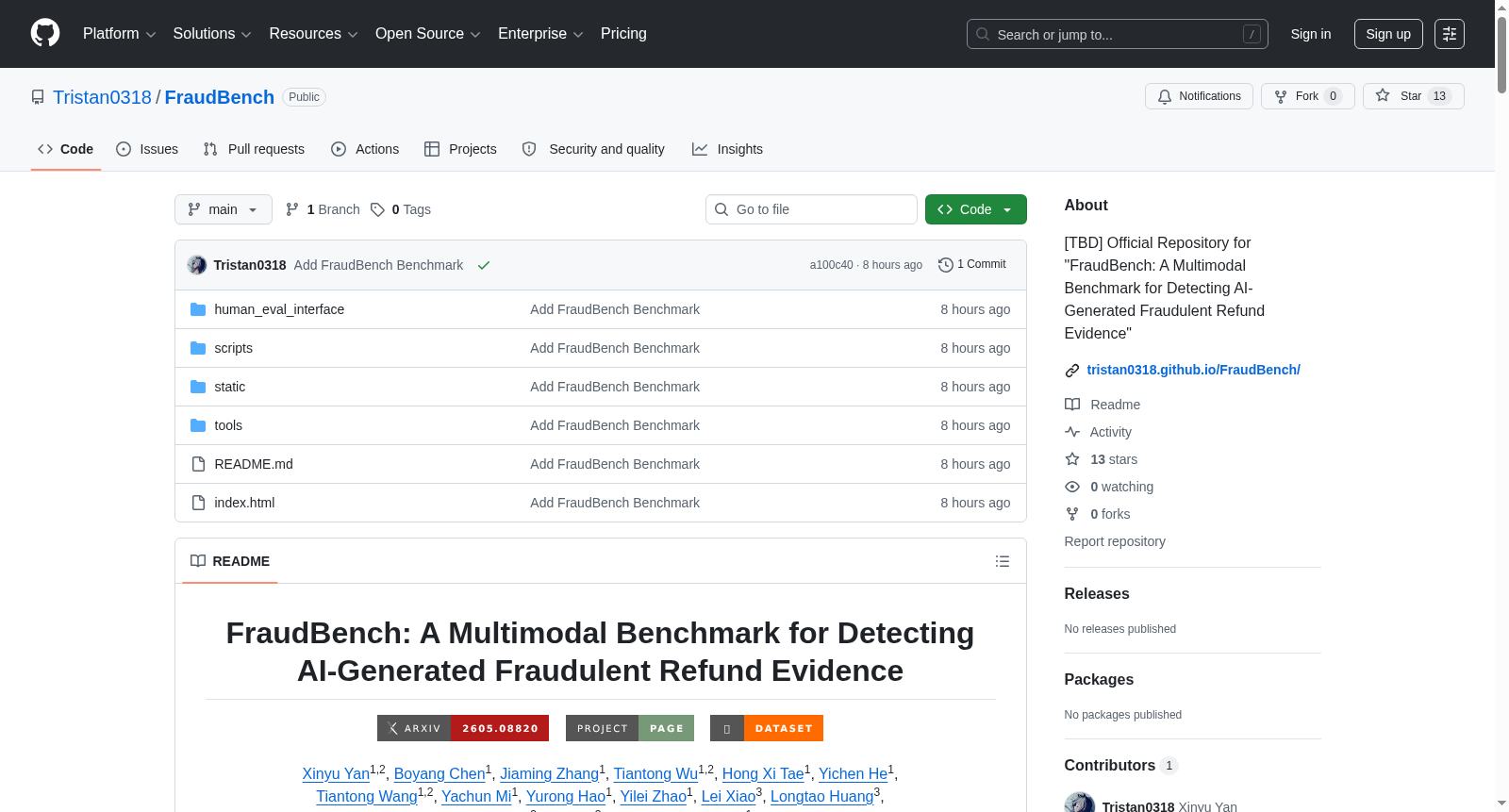This screenshot has width=1509, height=812.
Task: Open the main branch selector dropdown
Action: (x=224, y=209)
